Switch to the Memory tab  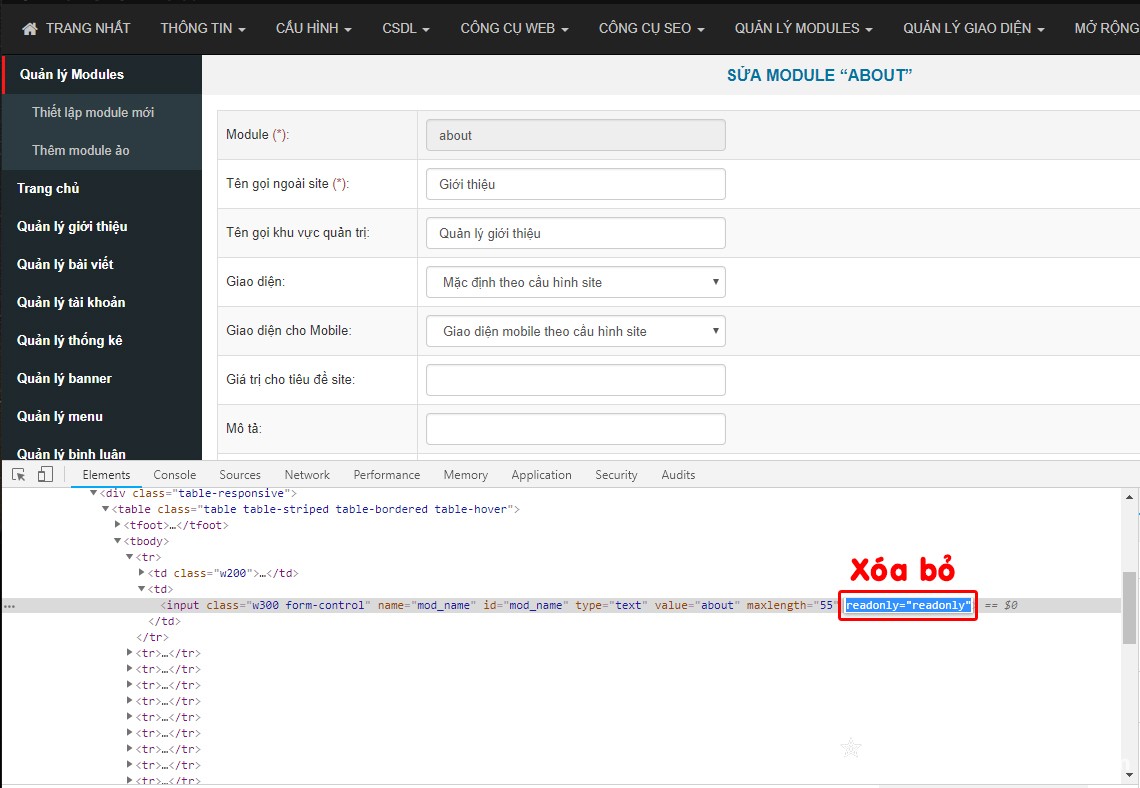465,475
